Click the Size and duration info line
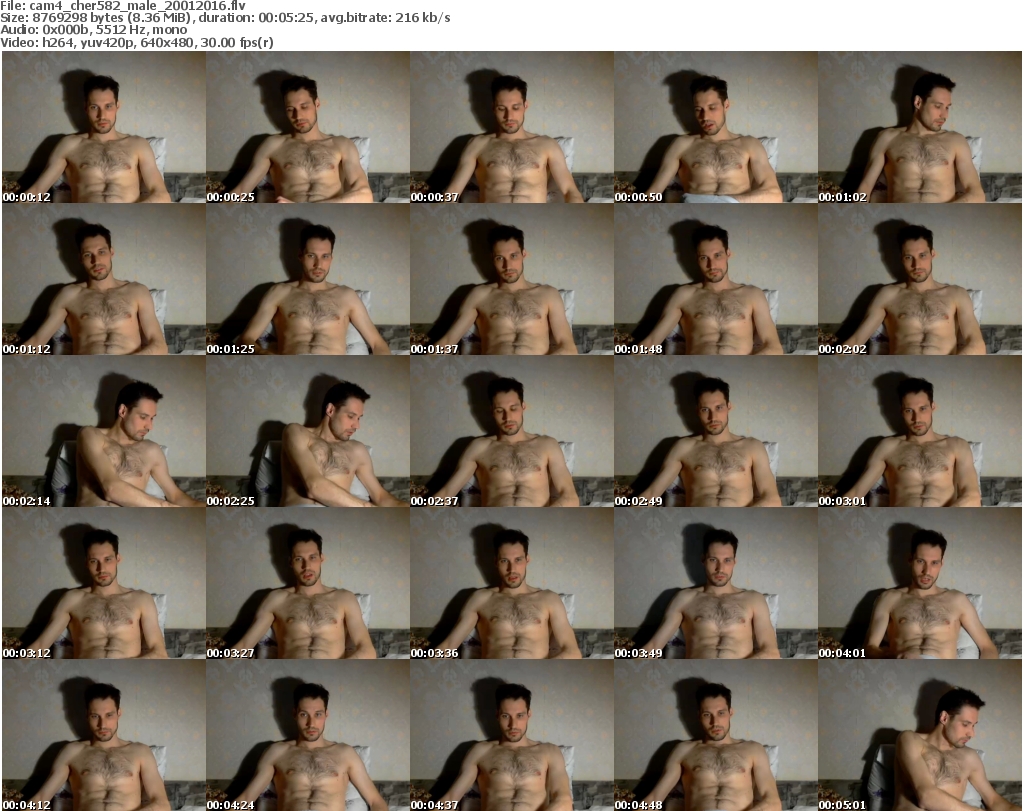The image size is (1024, 811). [x=225, y=18]
